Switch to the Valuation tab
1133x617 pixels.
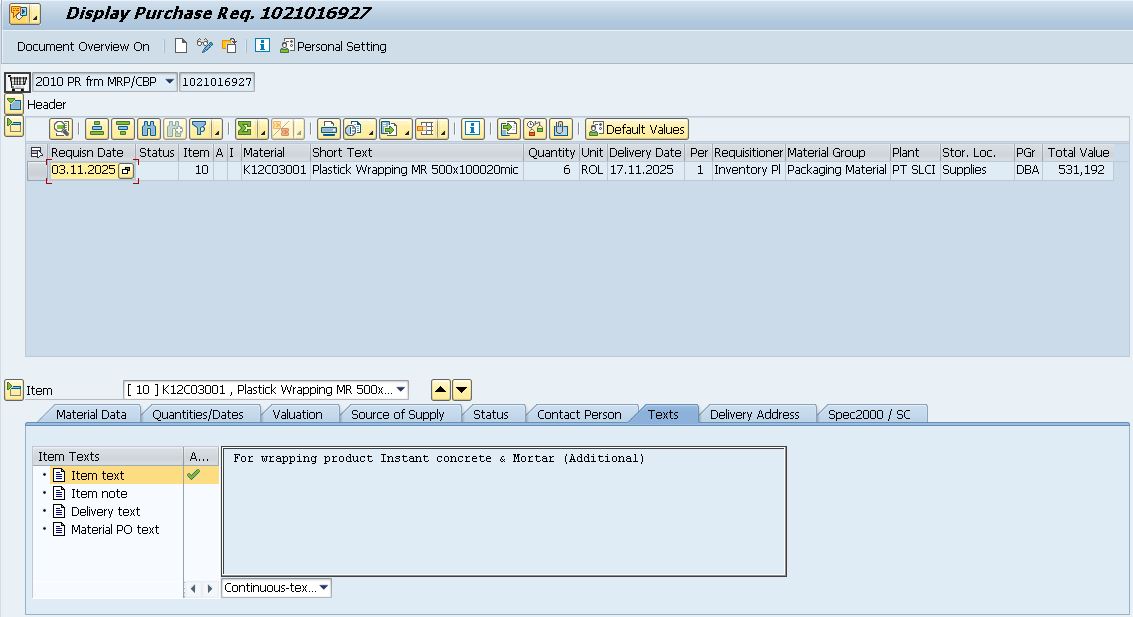point(297,414)
